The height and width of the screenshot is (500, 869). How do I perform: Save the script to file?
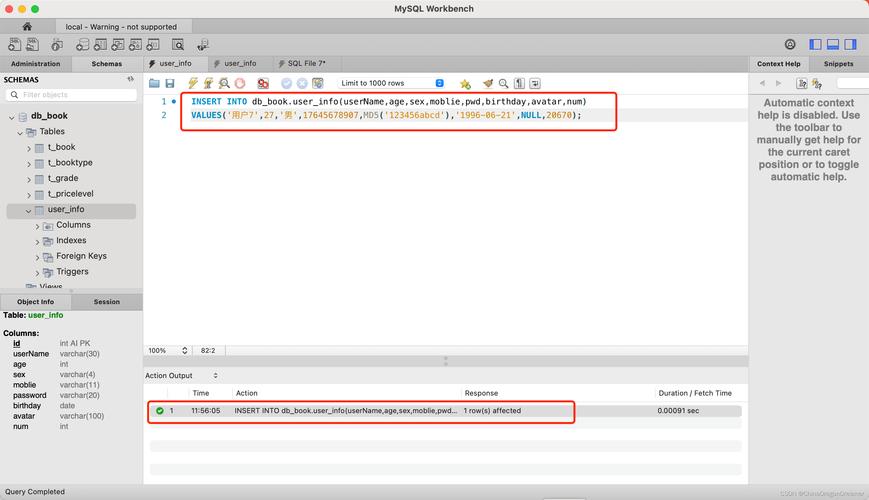pyautogui.click(x=170, y=83)
